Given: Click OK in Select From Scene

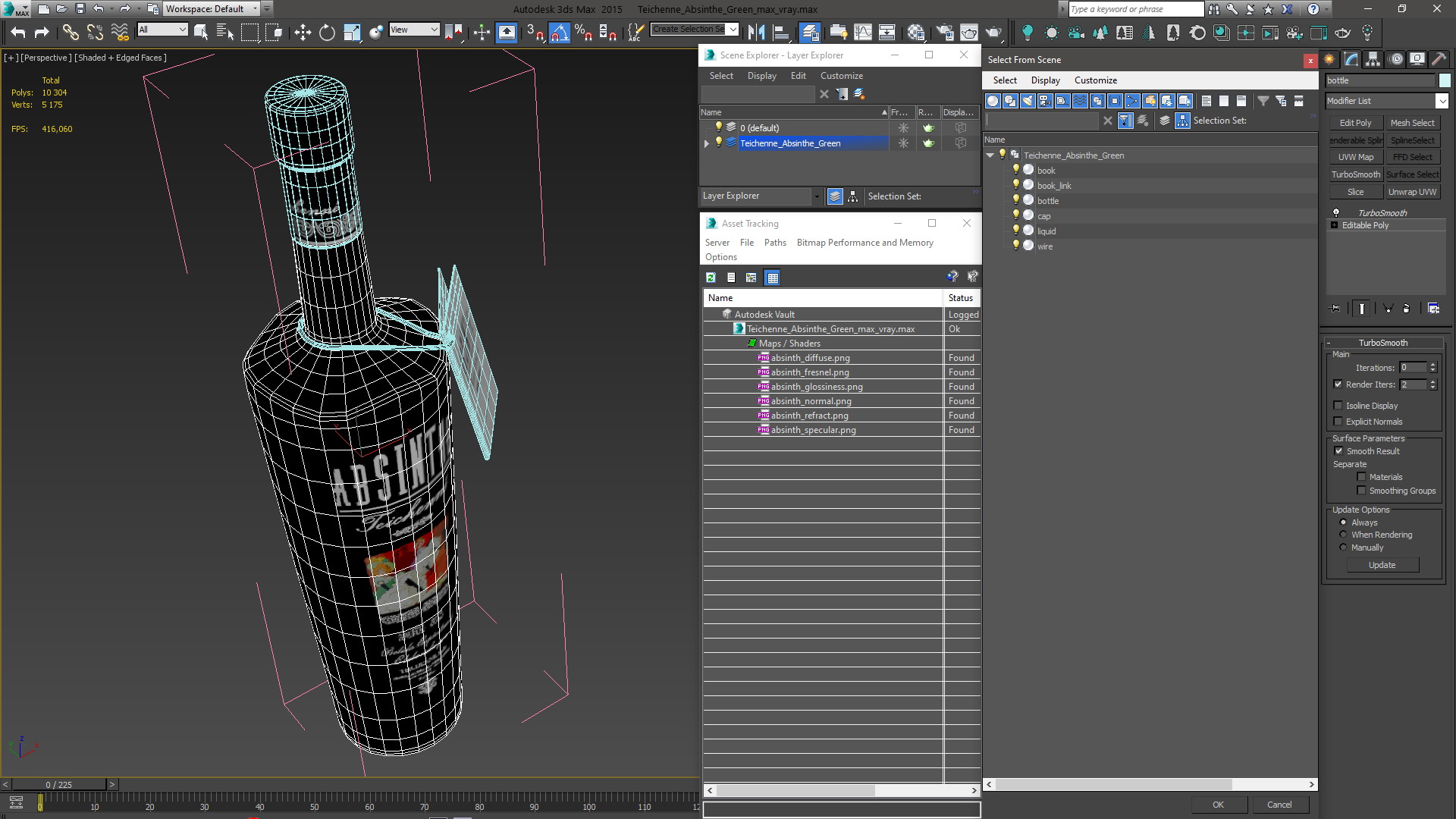Looking at the screenshot, I should 1218,805.
